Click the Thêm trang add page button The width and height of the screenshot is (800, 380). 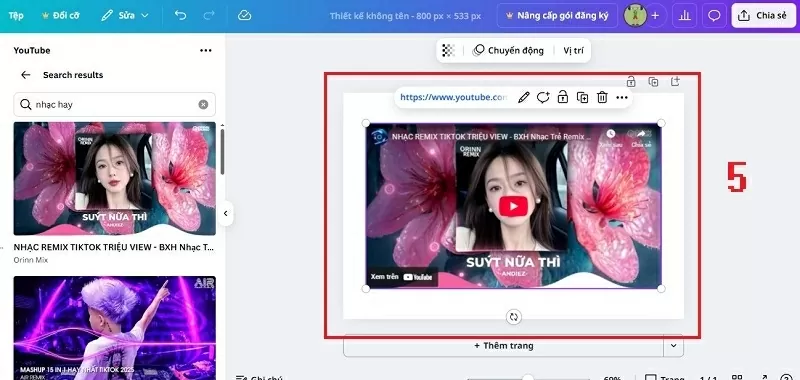coord(504,345)
